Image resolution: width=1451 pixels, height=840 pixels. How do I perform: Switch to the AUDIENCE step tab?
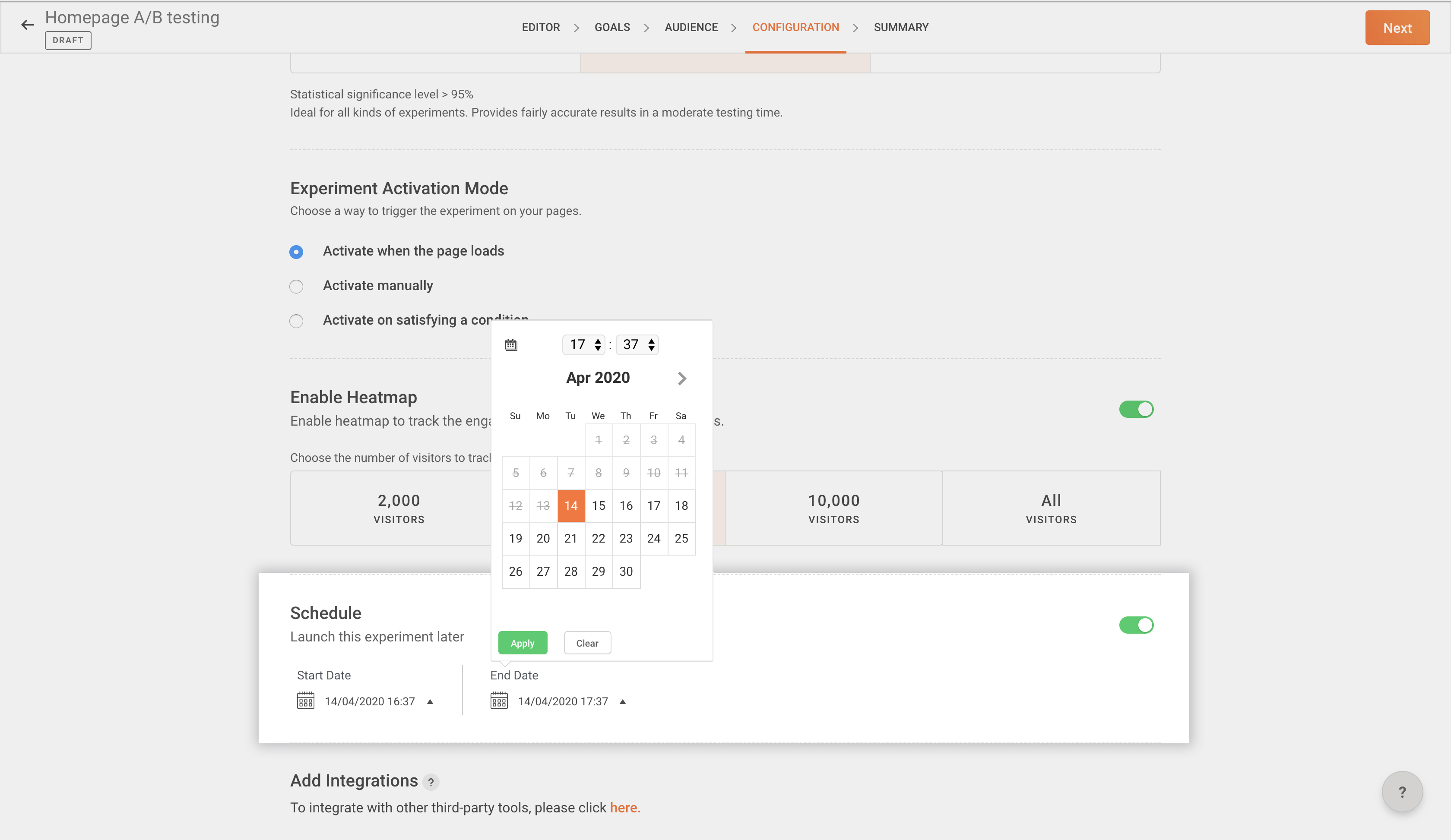(x=691, y=27)
